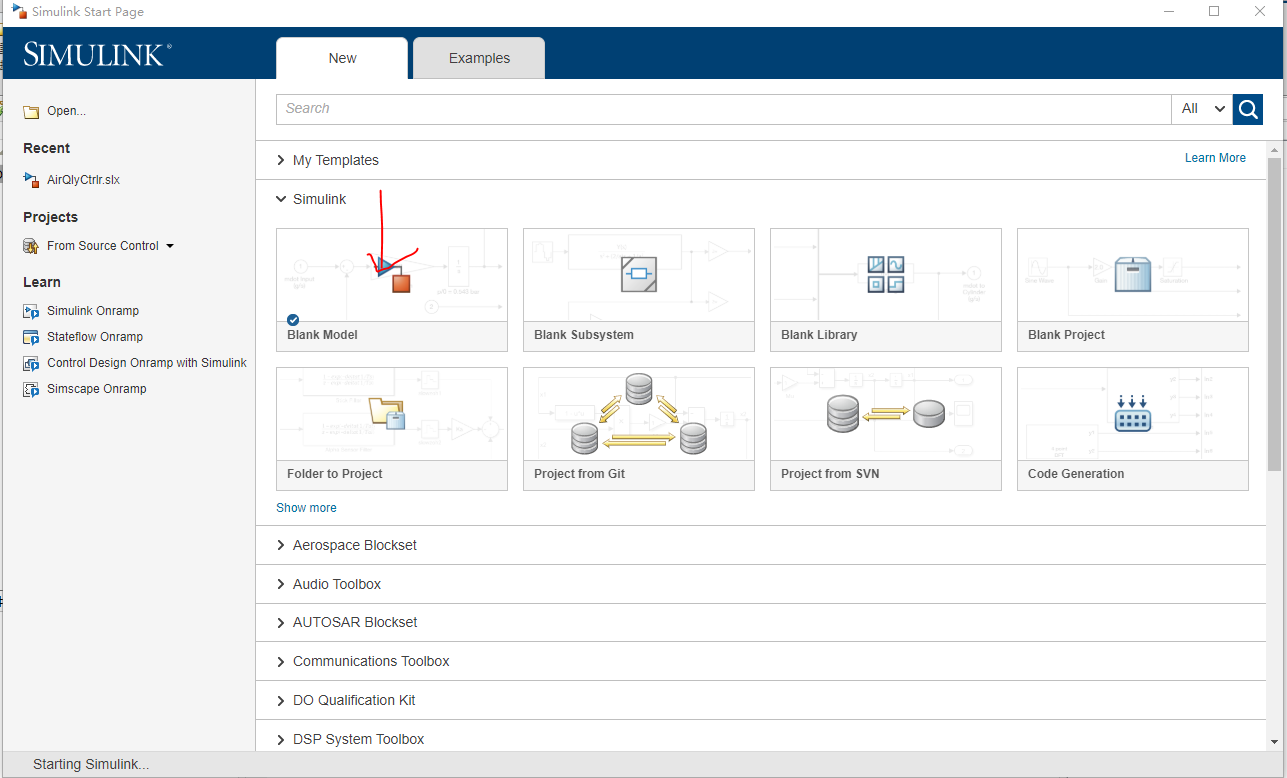Click the Project from SVN label
The image size is (1287, 778).
click(830, 474)
